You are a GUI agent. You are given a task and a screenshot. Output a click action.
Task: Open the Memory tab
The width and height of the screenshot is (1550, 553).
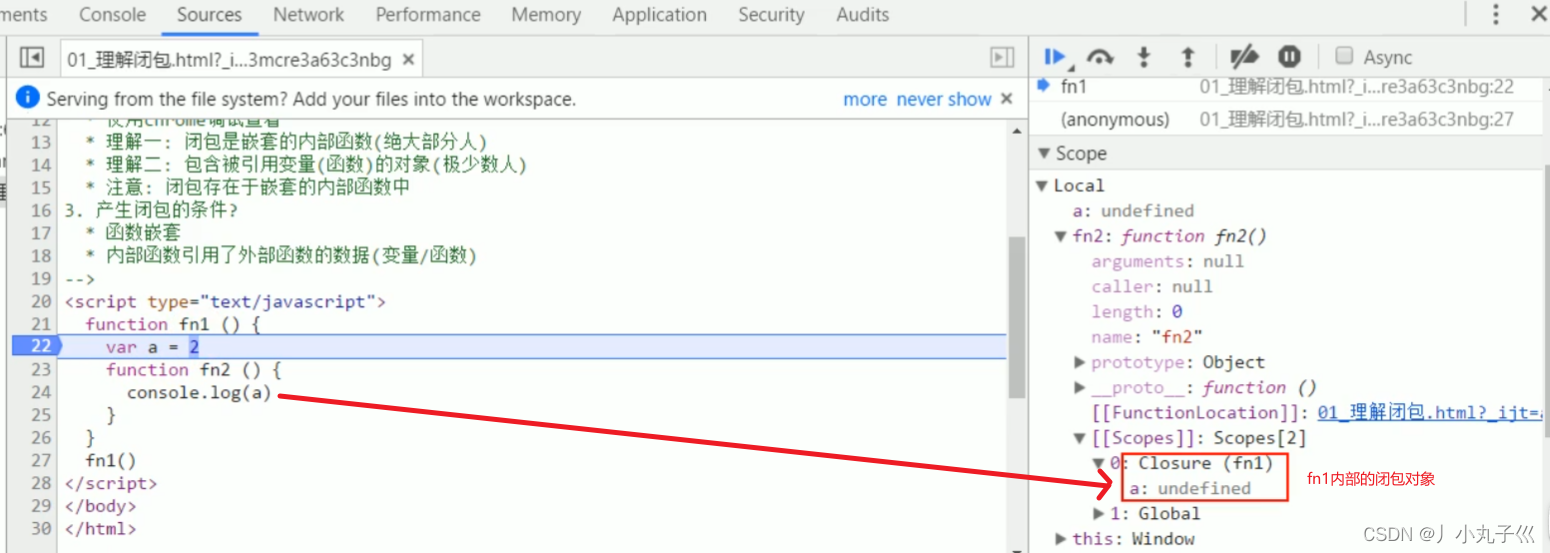coord(546,15)
